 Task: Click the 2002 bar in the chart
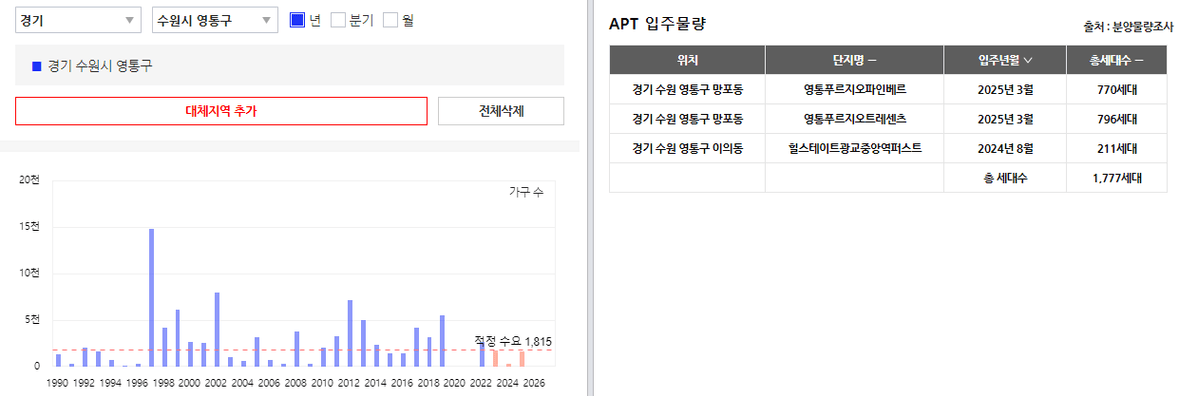tap(217, 329)
